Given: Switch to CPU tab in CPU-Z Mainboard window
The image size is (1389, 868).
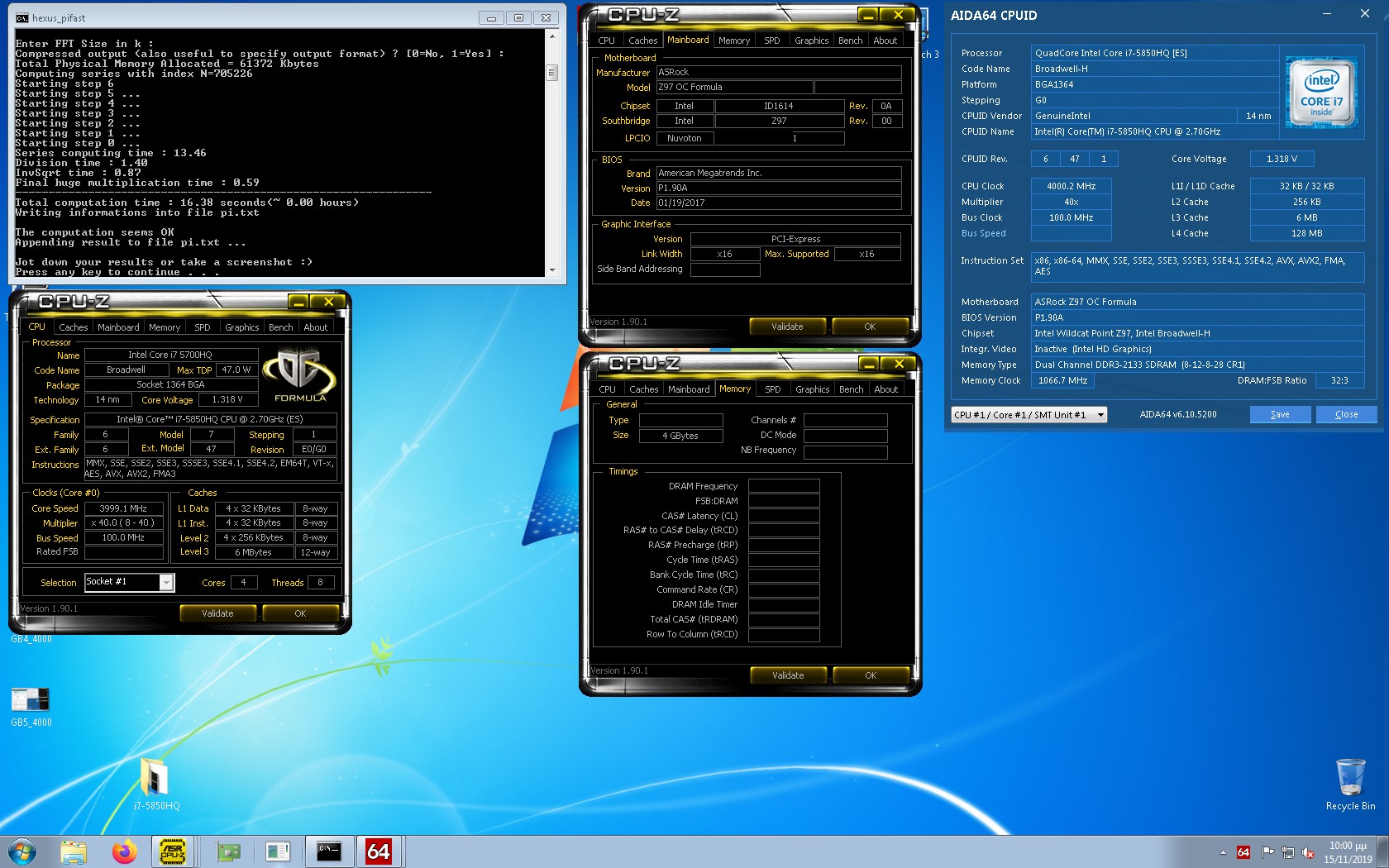Looking at the screenshot, I should 606,41.
